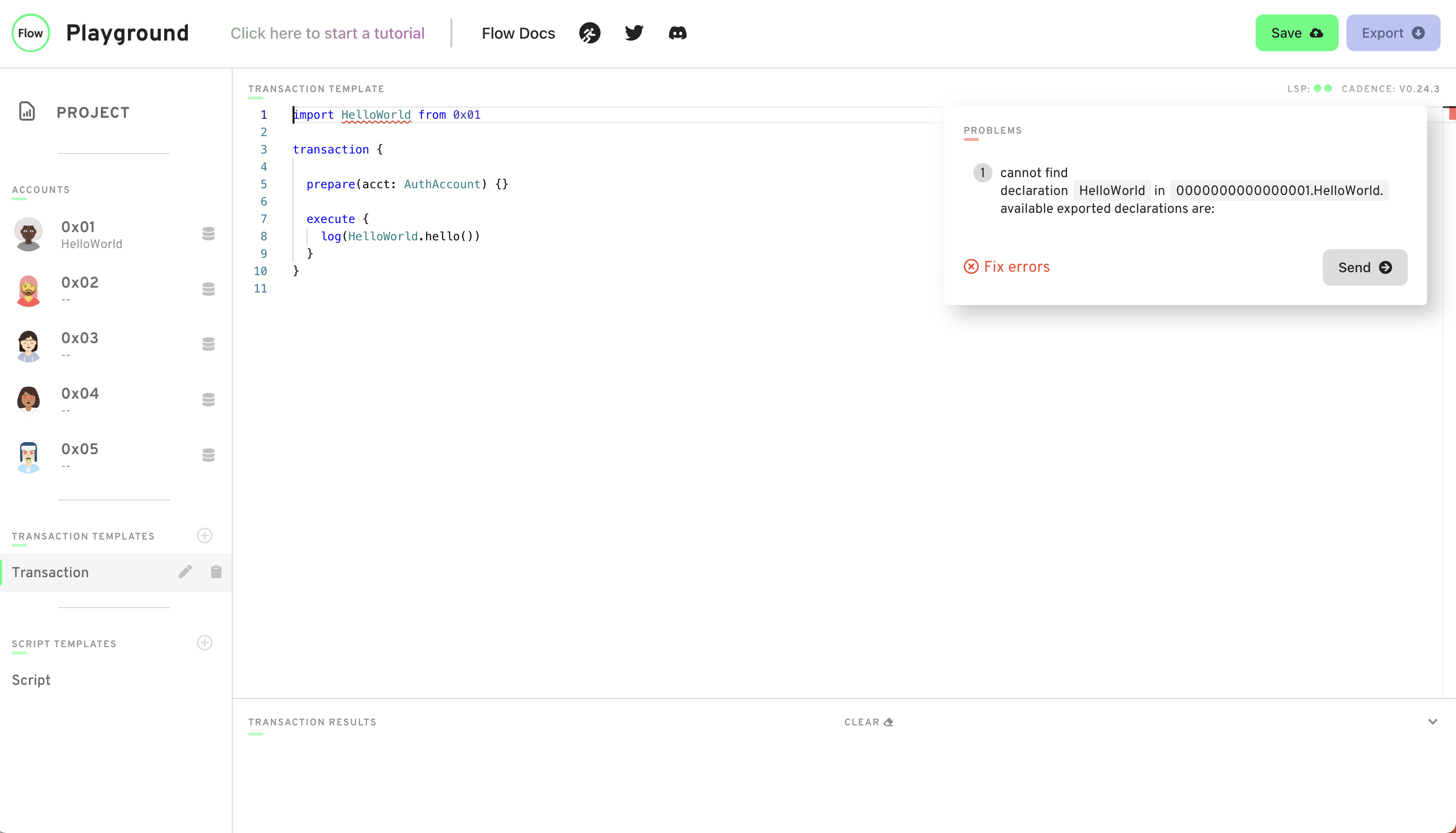
Task: Click the Project panel icon in the sidebar
Action: point(27,111)
